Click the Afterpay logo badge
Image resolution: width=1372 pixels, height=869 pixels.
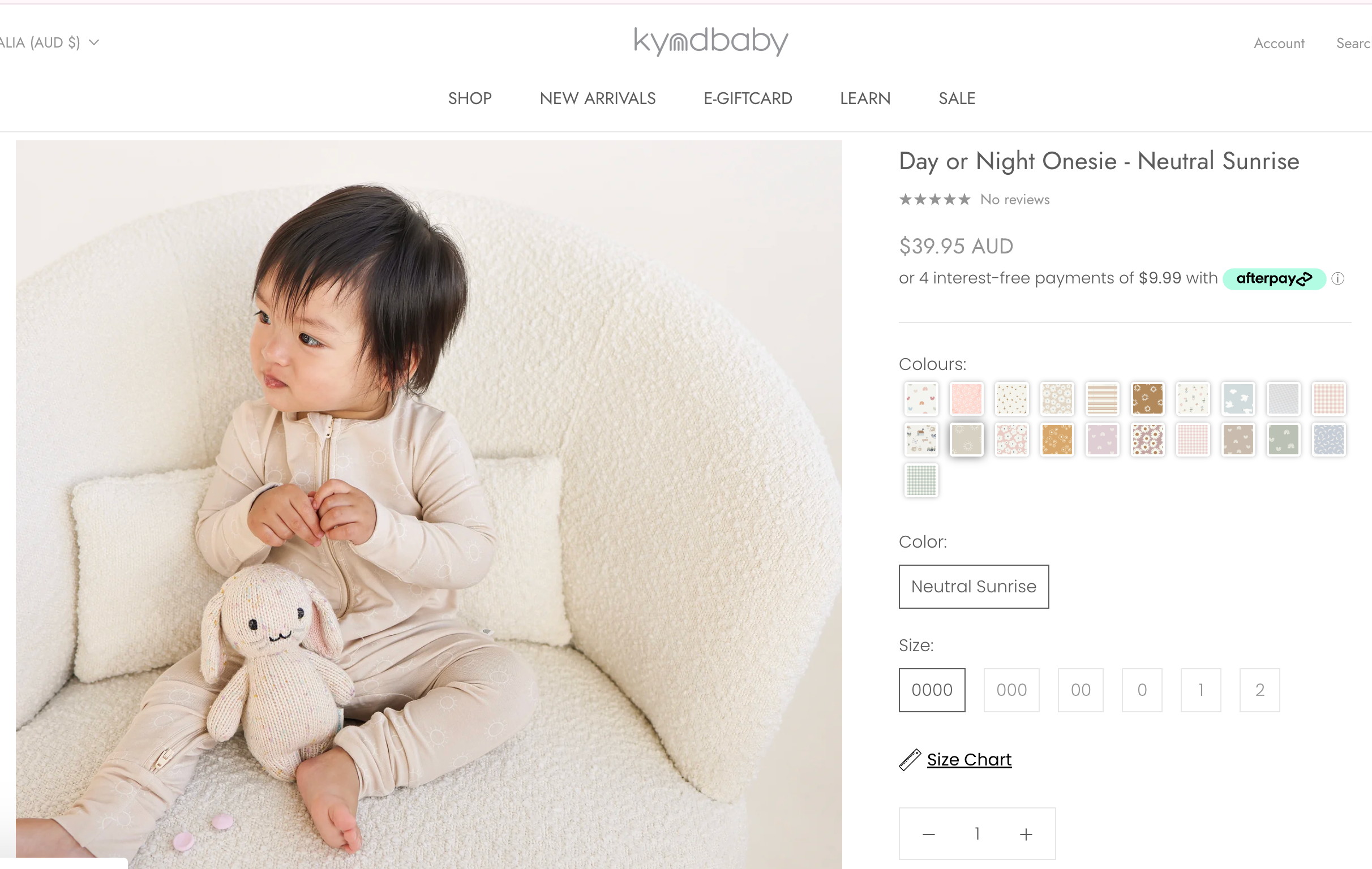tap(1274, 278)
